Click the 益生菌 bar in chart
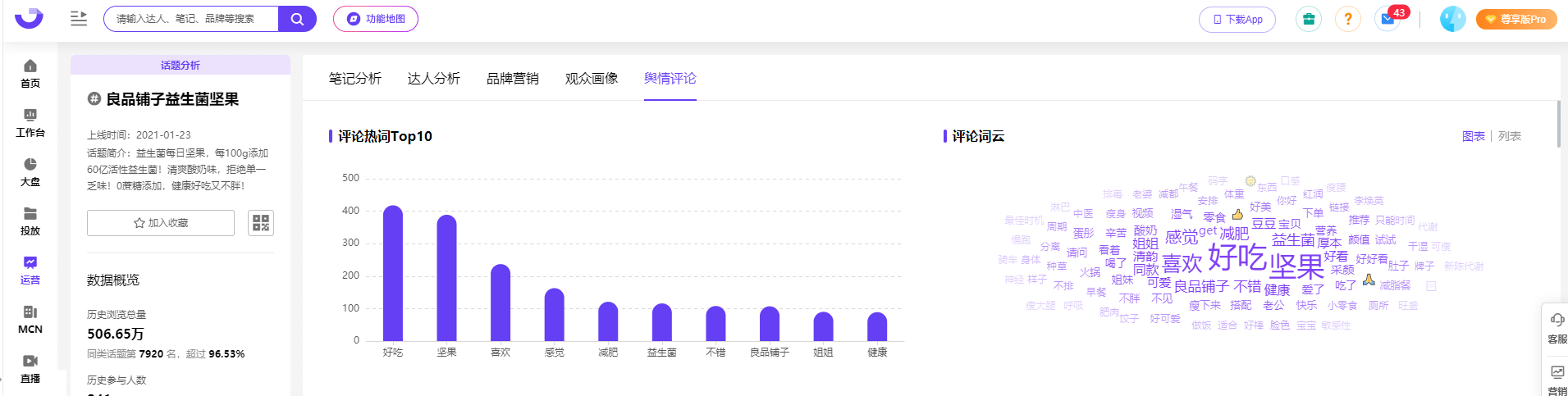This screenshot has height=396, width=1568. tap(662, 322)
